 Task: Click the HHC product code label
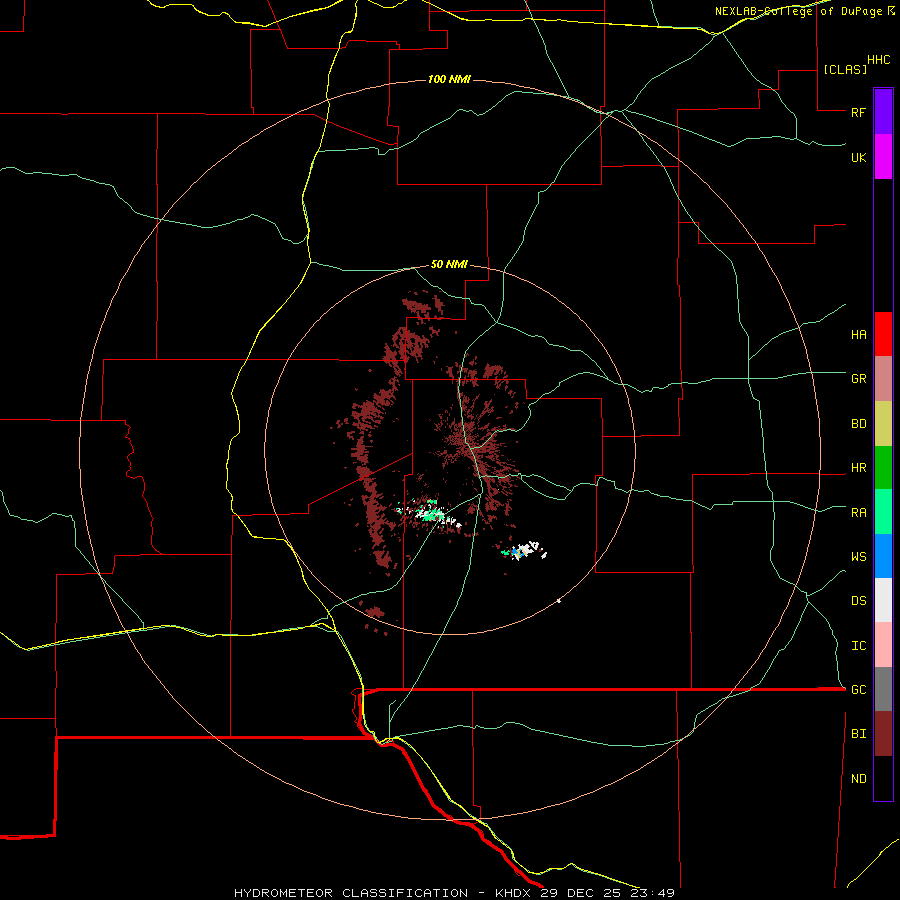coord(879,60)
